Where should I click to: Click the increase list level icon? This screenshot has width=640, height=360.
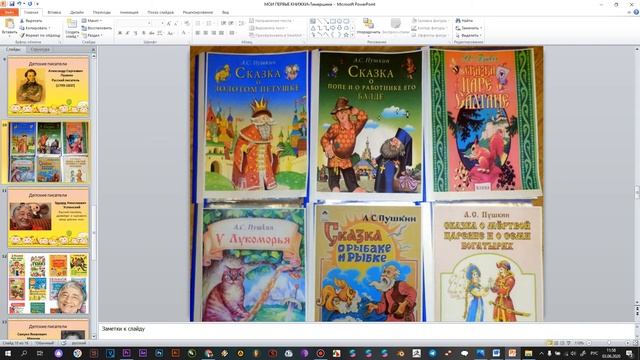(x=231, y=23)
